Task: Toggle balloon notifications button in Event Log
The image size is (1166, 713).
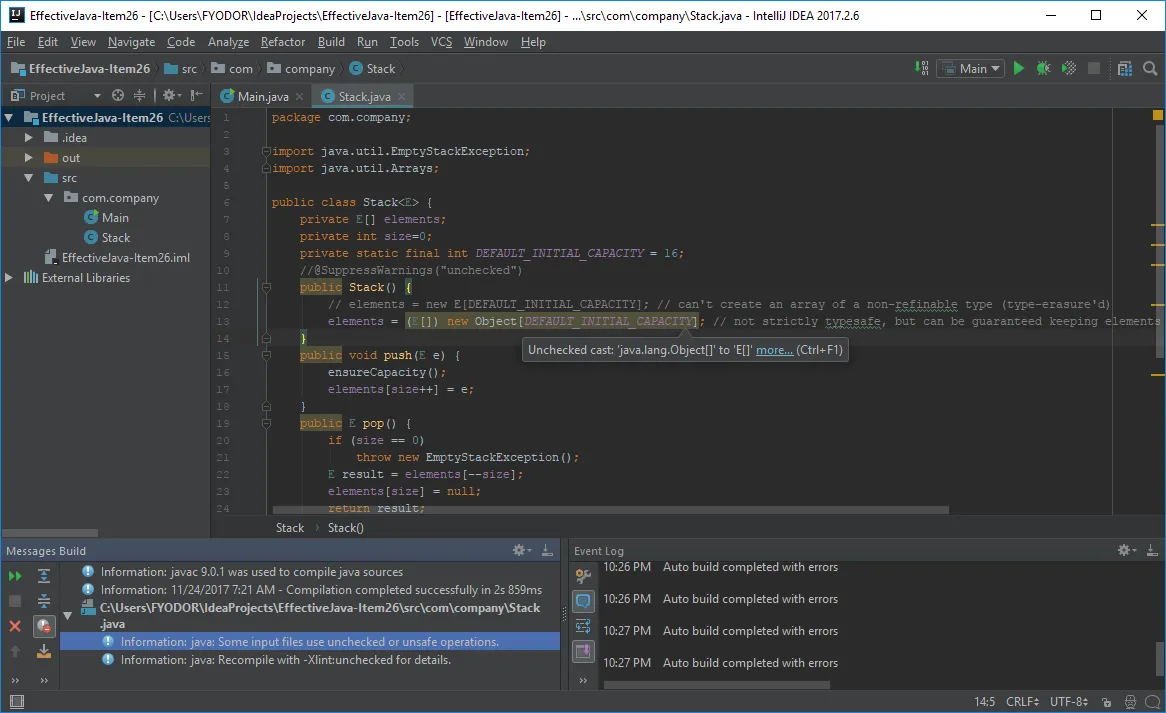Action: click(x=583, y=601)
